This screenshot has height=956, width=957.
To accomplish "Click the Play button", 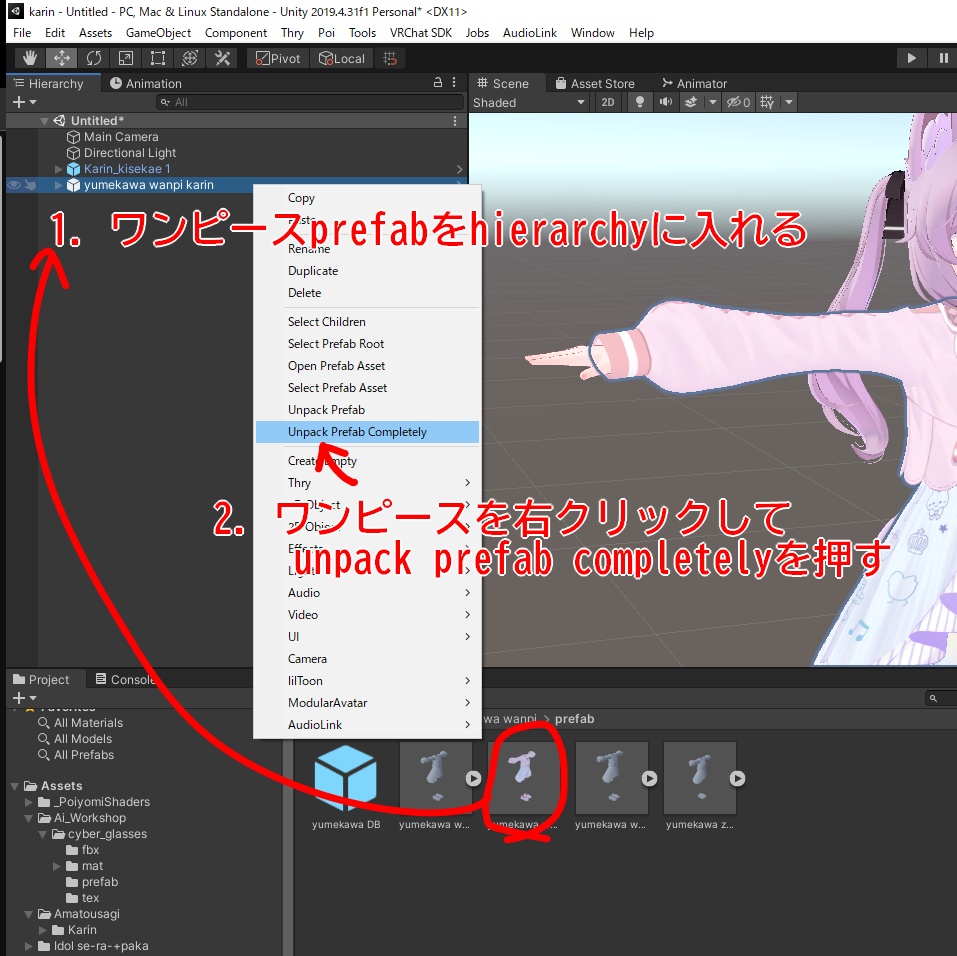I will point(911,57).
